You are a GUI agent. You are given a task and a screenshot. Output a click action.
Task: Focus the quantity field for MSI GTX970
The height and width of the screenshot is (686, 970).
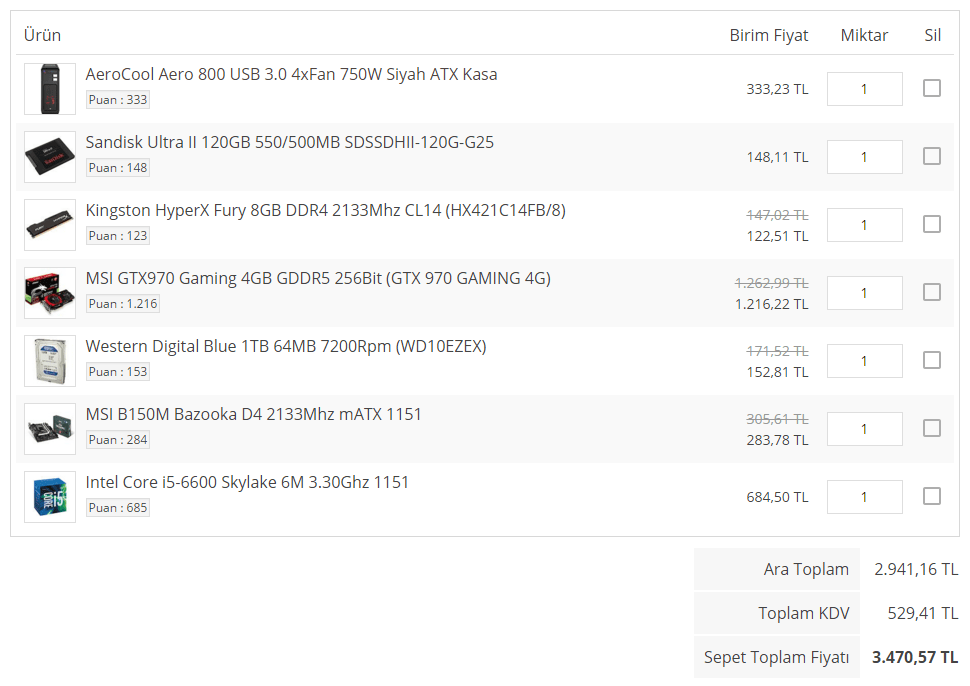(x=864, y=293)
